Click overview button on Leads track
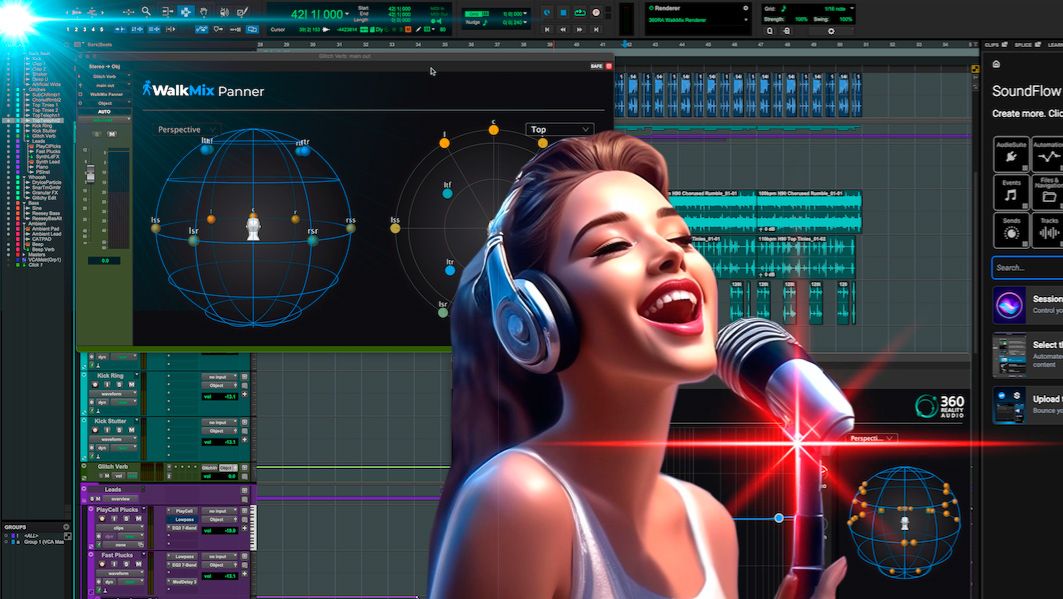Image resolution: width=1063 pixels, height=599 pixels. (120, 499)
